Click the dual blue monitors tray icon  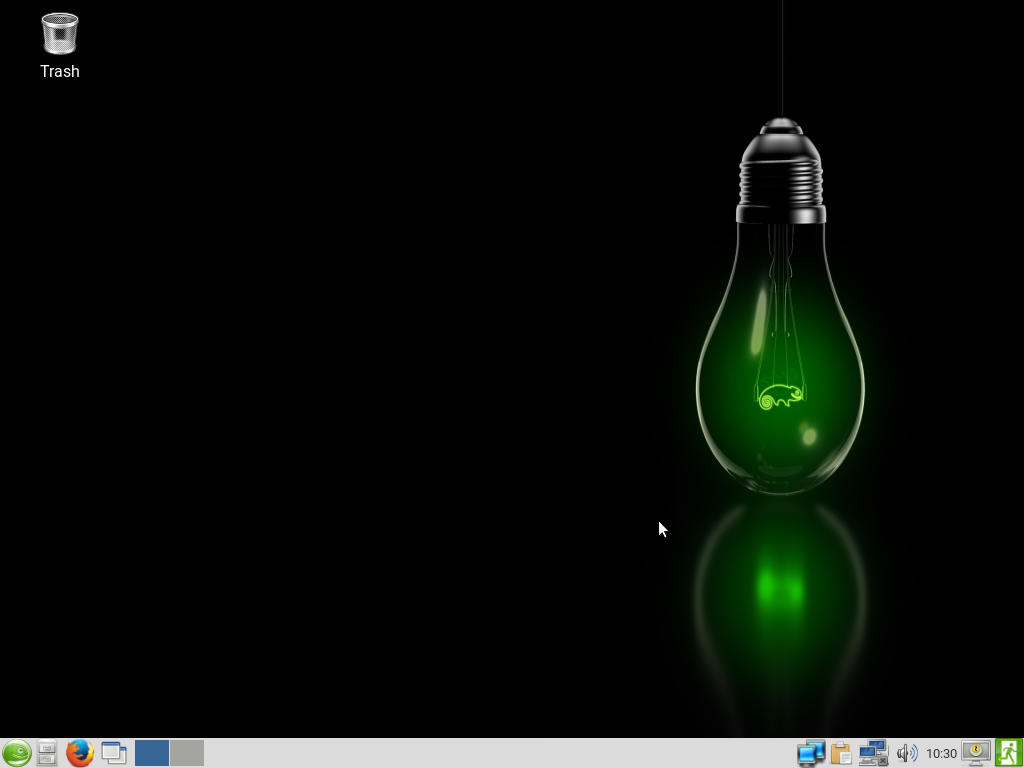pyautogui.click(x=810, y=753)
